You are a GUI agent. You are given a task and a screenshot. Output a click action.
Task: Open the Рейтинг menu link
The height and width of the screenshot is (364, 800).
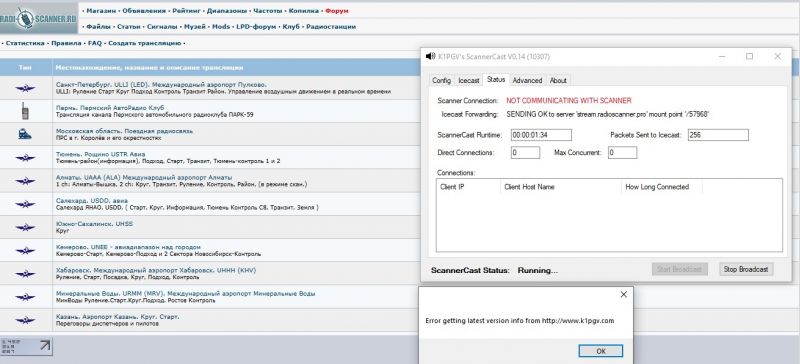(186, 10)
